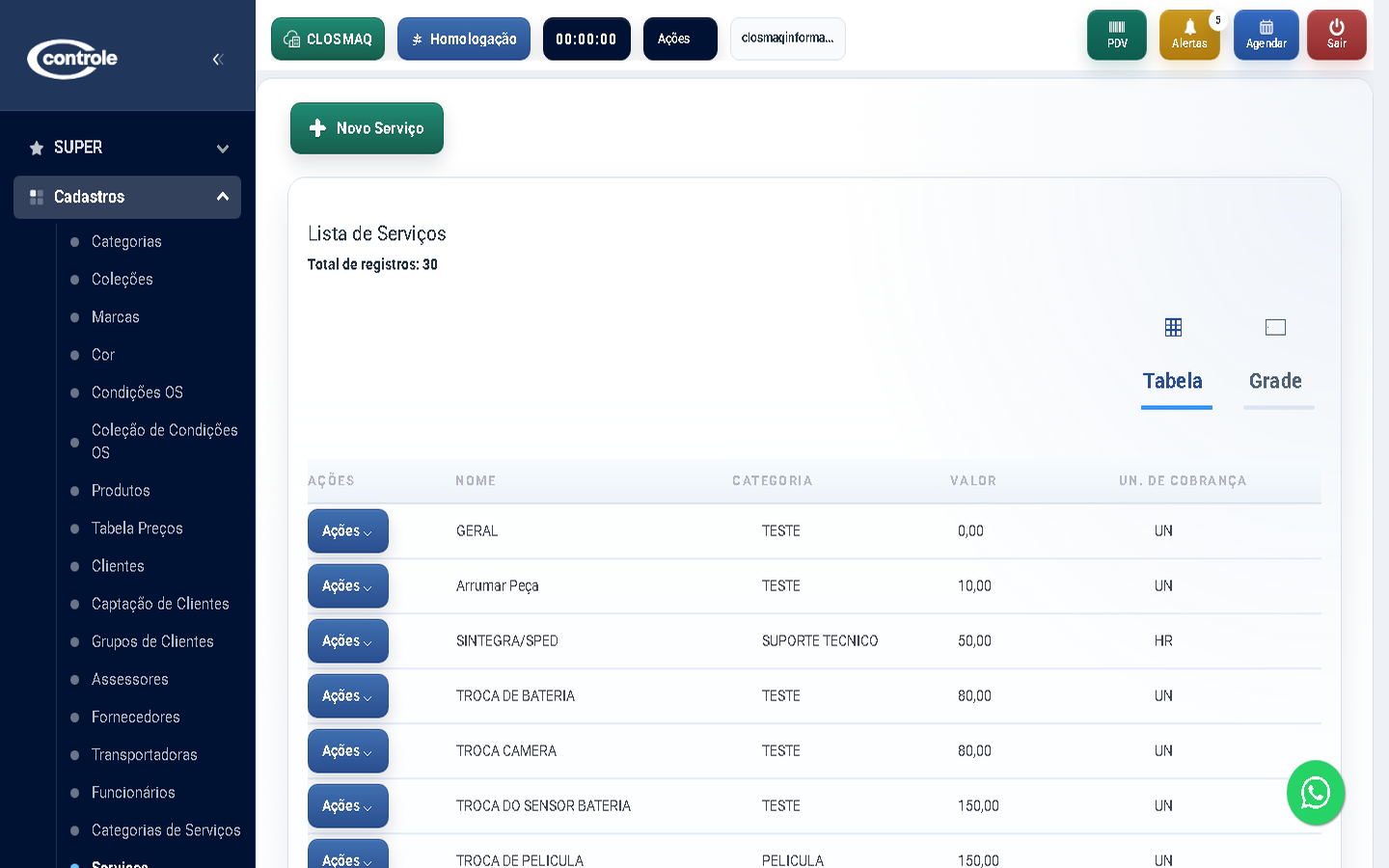Click the Sair power icon
The height and width of the screenshot is (868, 1389).
click(x=1336, y=35)
